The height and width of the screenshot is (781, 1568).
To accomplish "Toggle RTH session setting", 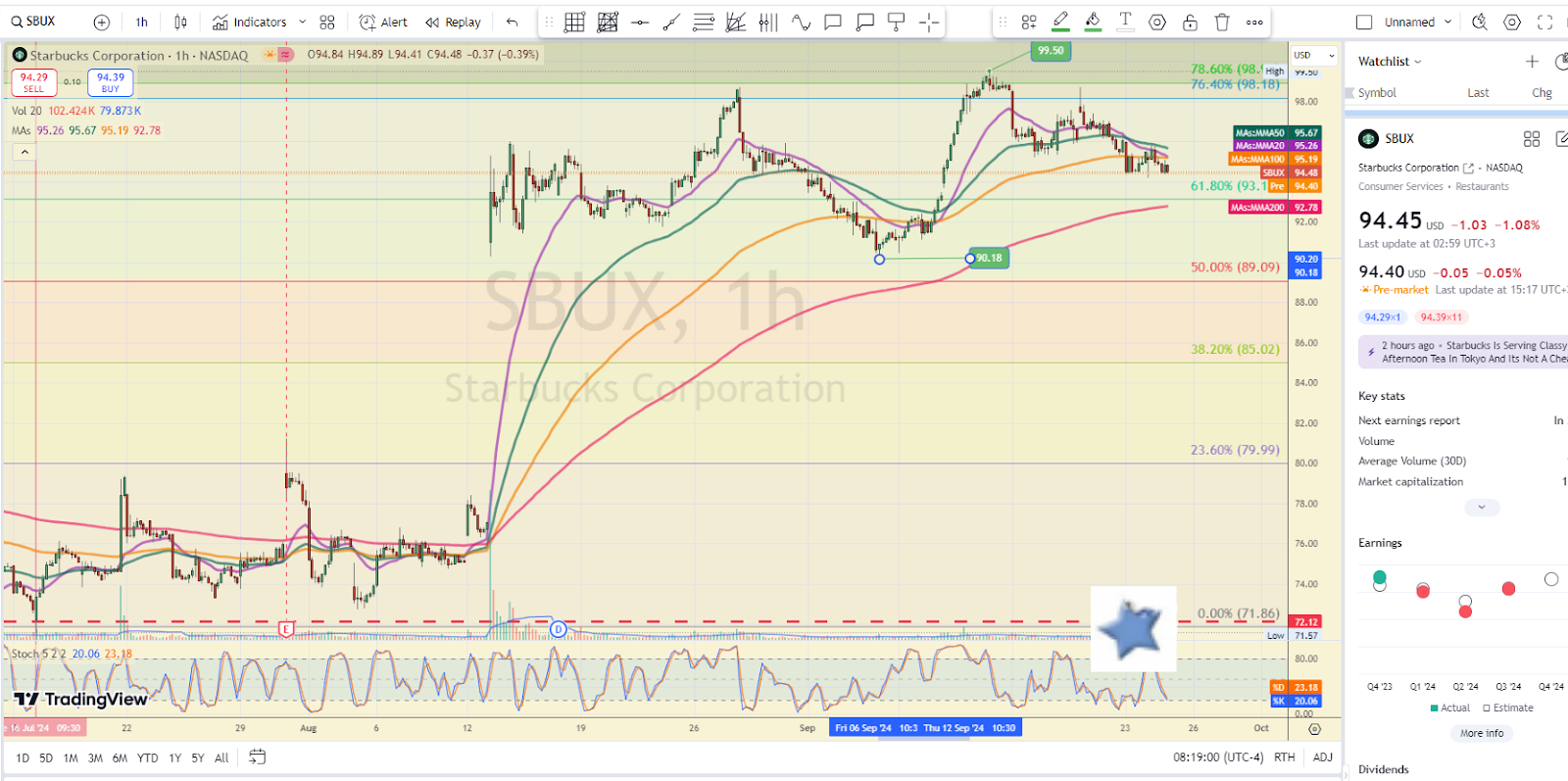I will tap(1285, 757).
